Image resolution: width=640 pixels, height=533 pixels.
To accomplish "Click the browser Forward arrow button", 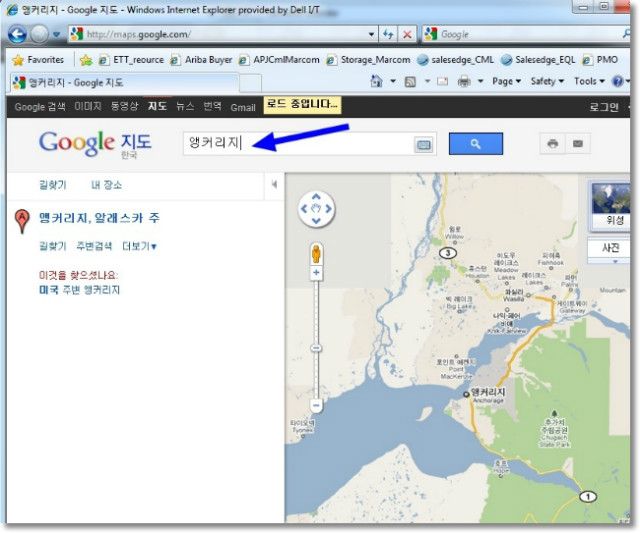I will tap(40, 34).
